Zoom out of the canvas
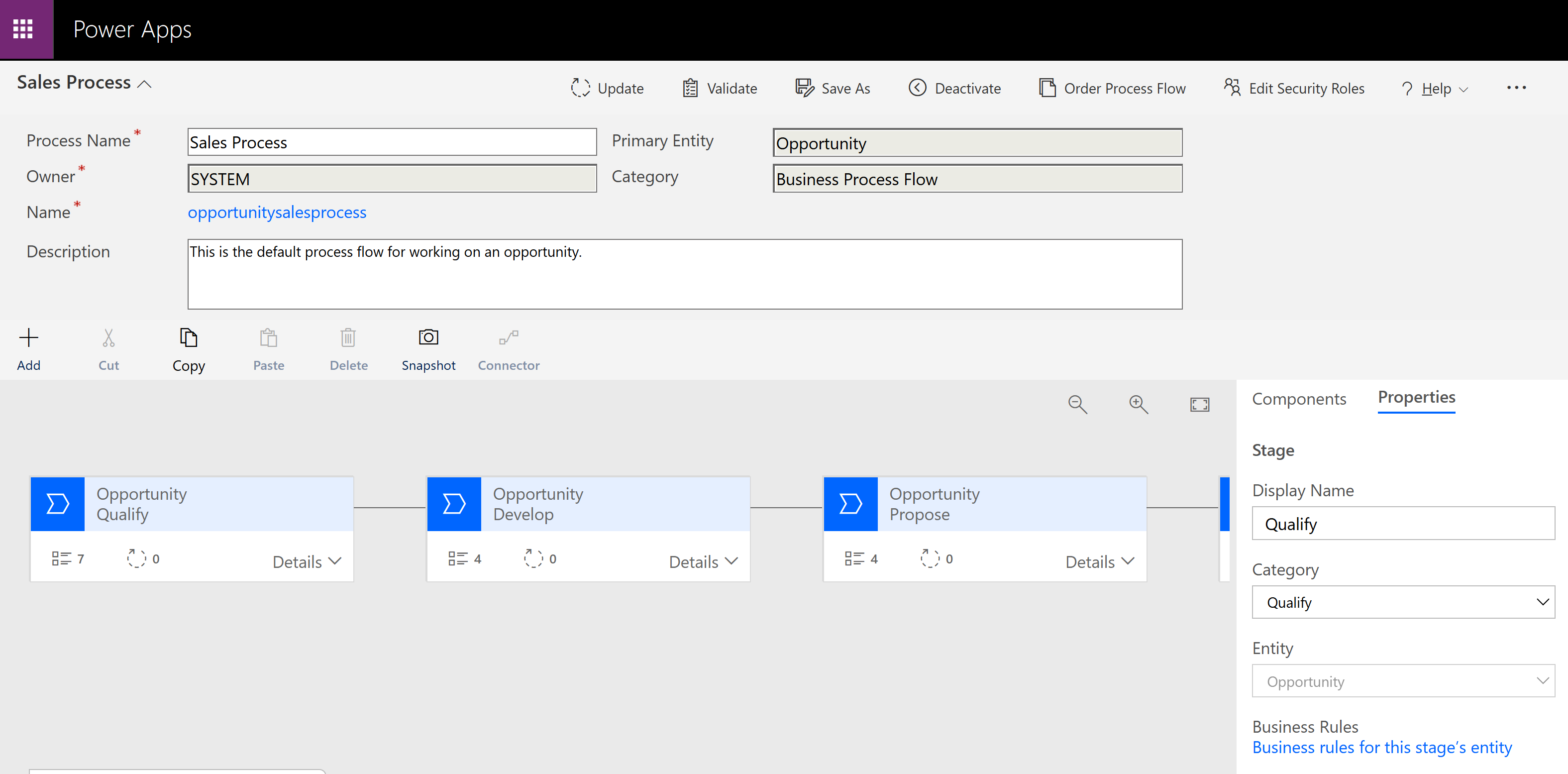This screenshot has width=1568, height=774. (x=1077, y=404)
